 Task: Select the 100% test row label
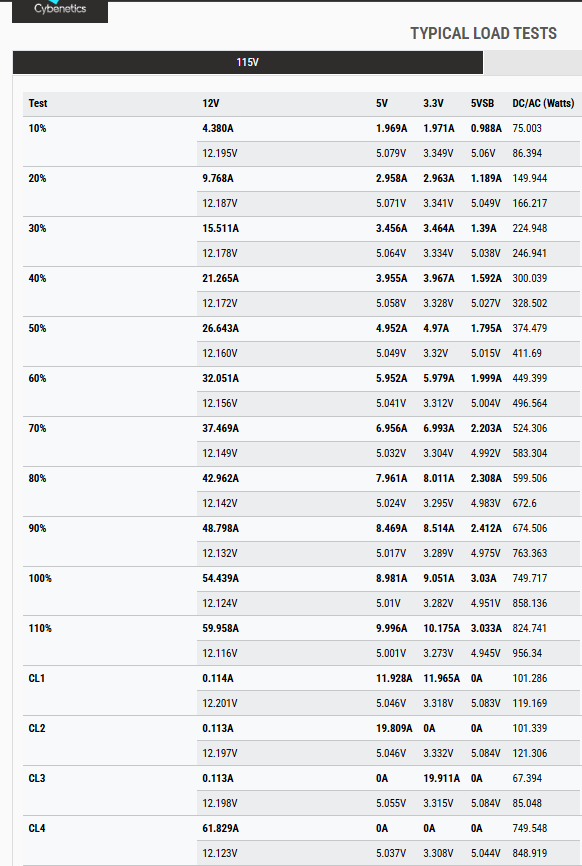click(40, 578)
